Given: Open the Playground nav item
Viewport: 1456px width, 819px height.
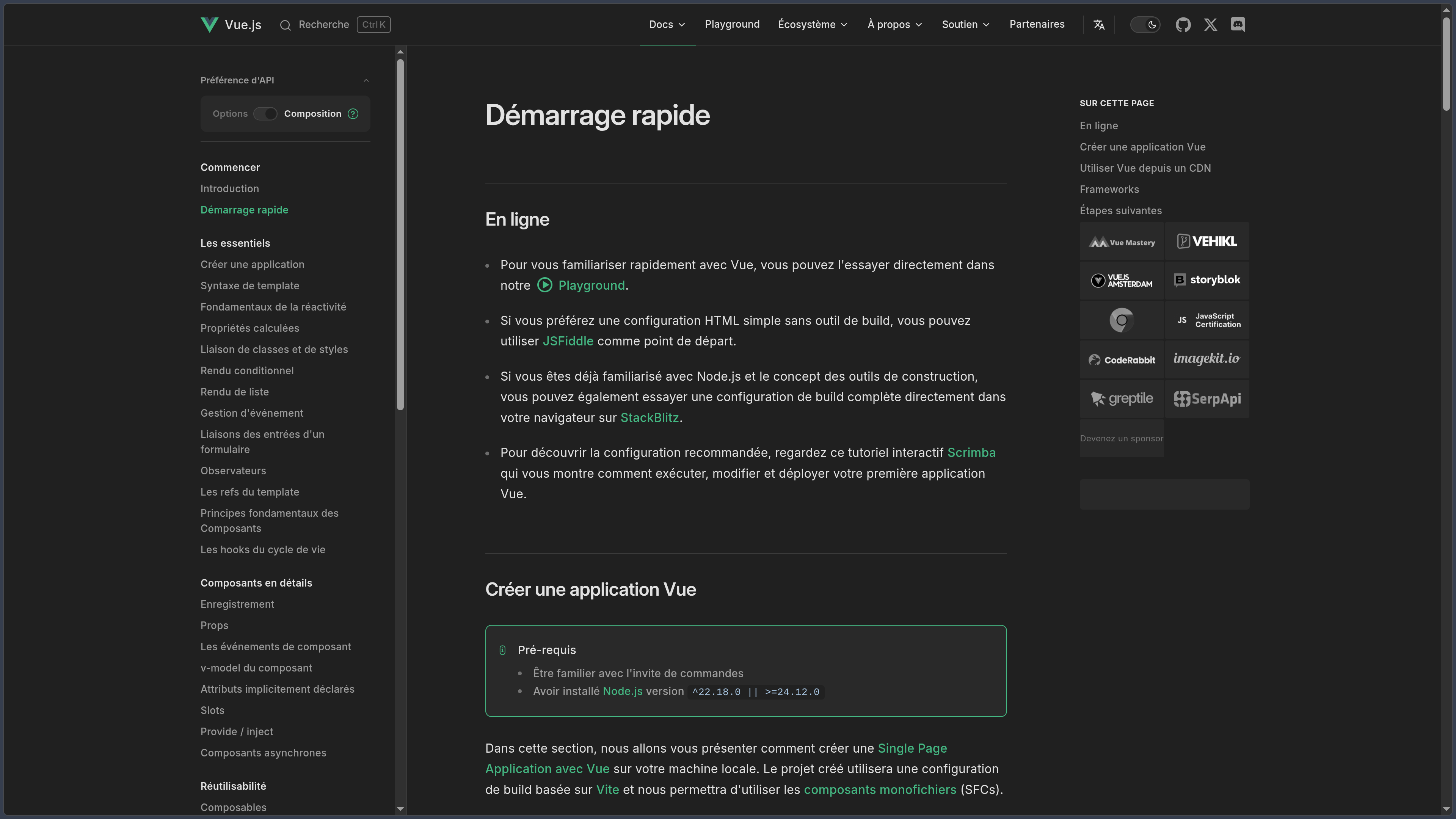Looking at the screenshot, I should pos(732,24).
